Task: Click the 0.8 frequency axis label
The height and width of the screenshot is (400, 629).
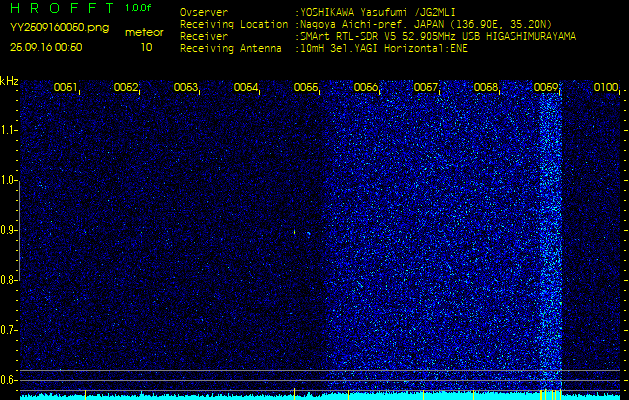Action: (8, 280)
